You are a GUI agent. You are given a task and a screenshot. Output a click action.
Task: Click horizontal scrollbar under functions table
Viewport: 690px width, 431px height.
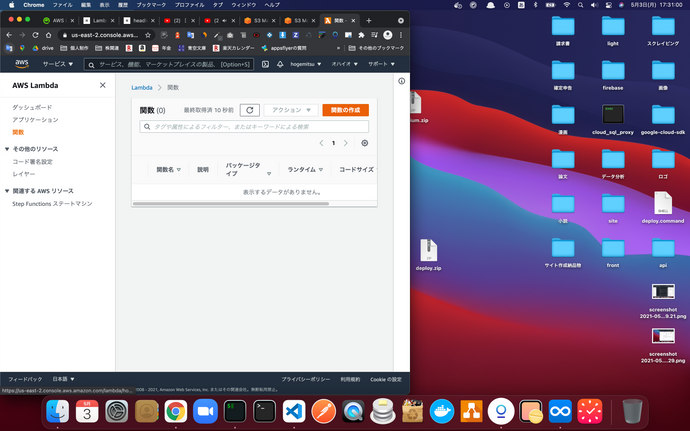tap(231, 204)
